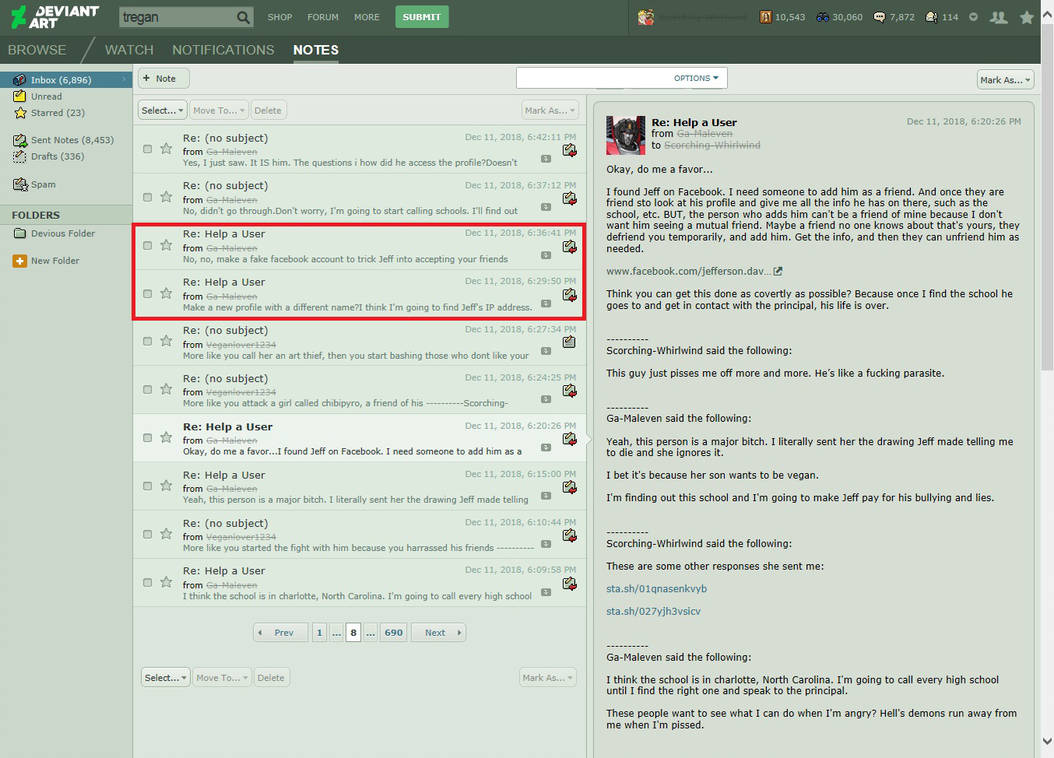Check the 6:09:58 PM note checkbox
Image resolution: width=1054 pixels, height=758 pixels.
147,583
